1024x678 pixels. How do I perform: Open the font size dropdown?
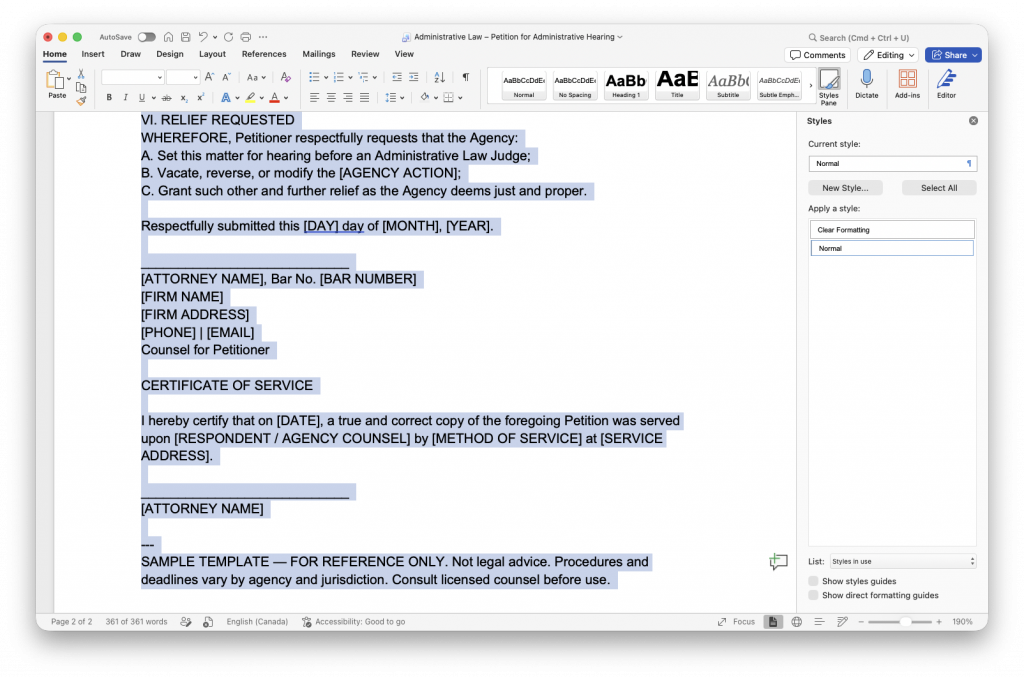(x=195, y=78)
